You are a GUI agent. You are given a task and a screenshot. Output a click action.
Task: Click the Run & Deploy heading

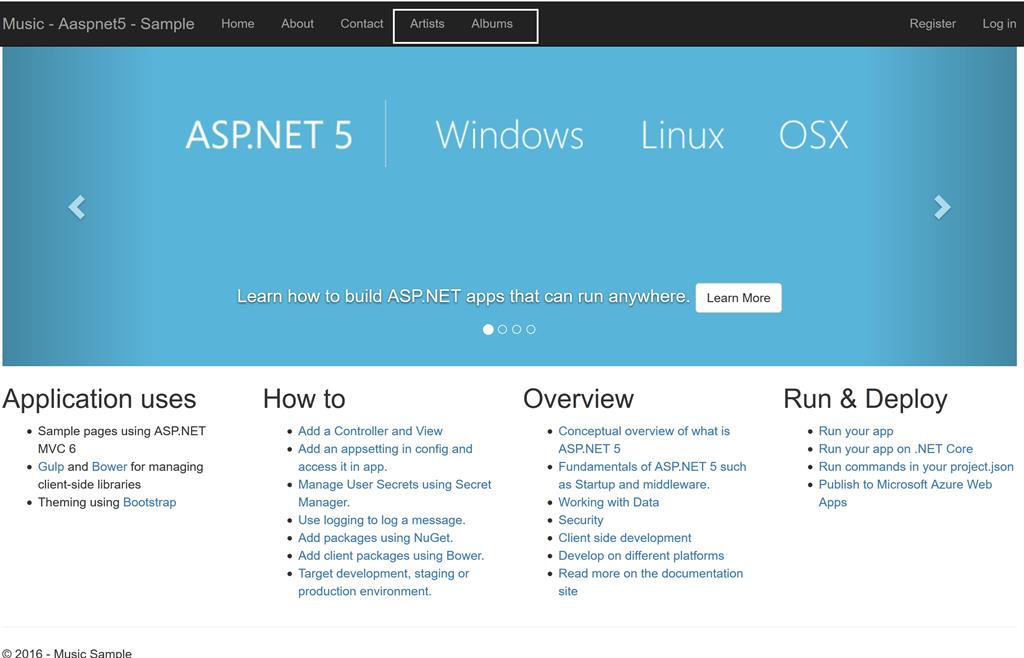[865, 399]
